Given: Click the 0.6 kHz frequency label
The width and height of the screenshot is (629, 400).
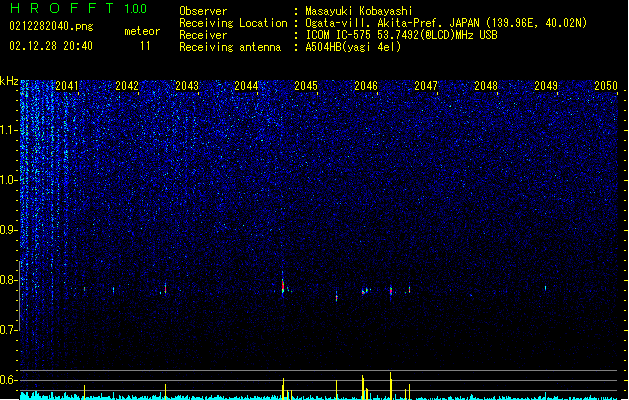Looking at the screenshot, I should (8, 380).
